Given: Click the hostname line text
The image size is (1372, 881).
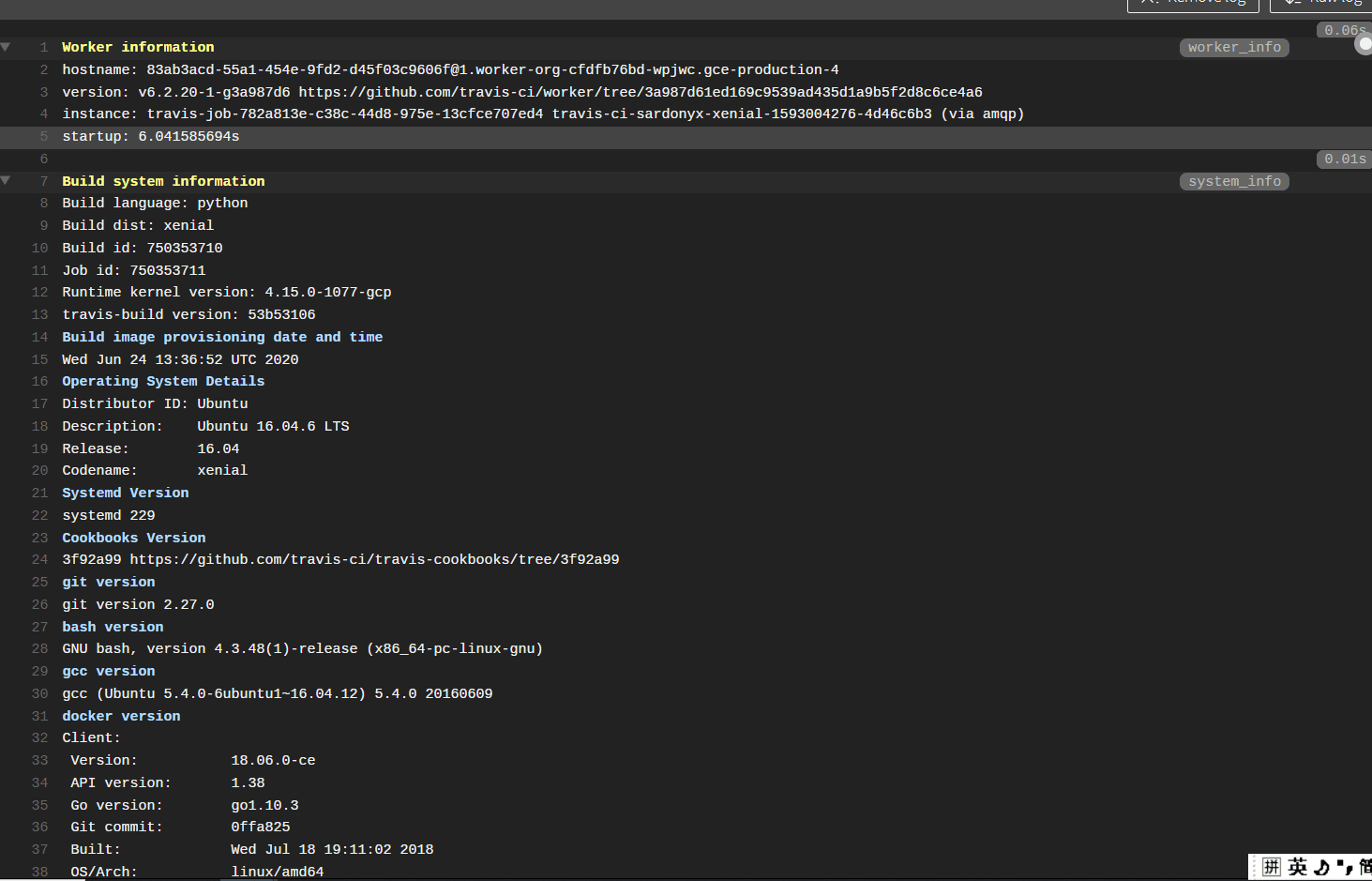Looking at the screenshot, I should (450, 70).
